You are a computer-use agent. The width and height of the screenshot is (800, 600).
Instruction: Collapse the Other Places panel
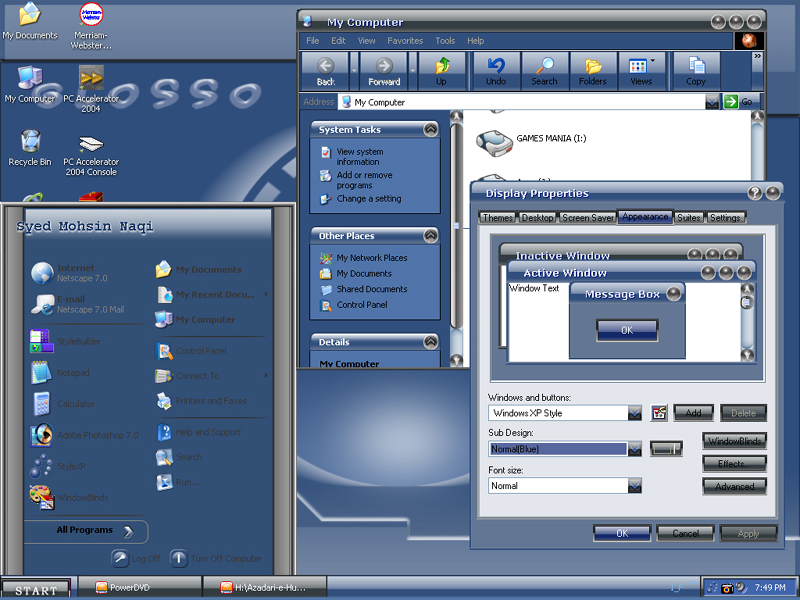pyautogui.click(x=431, y=236)
